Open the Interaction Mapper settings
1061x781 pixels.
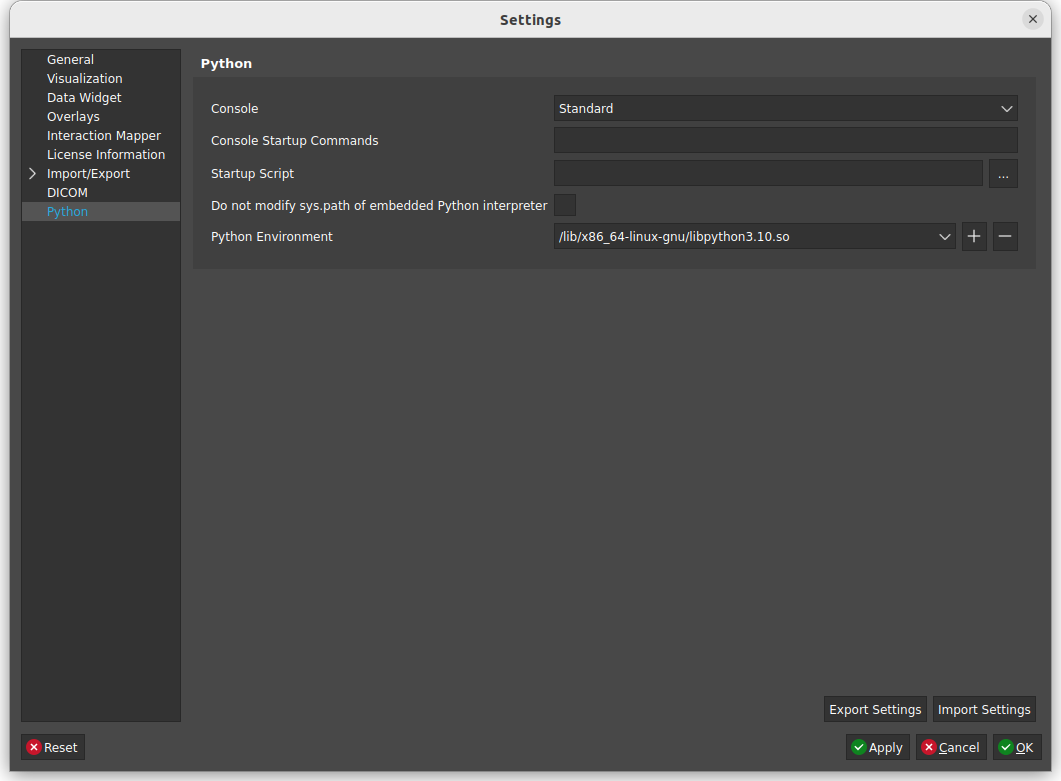(x=104, y=135)
